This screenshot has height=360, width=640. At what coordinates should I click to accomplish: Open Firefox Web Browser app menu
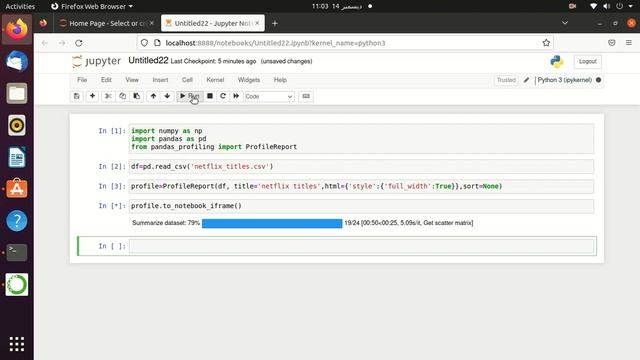(92, 6)
